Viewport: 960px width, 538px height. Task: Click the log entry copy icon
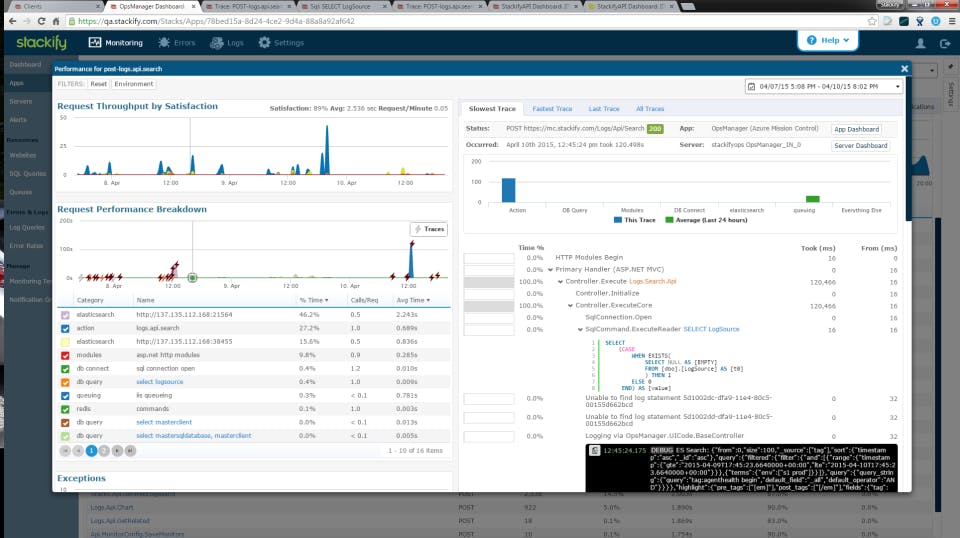coord(594,450)
